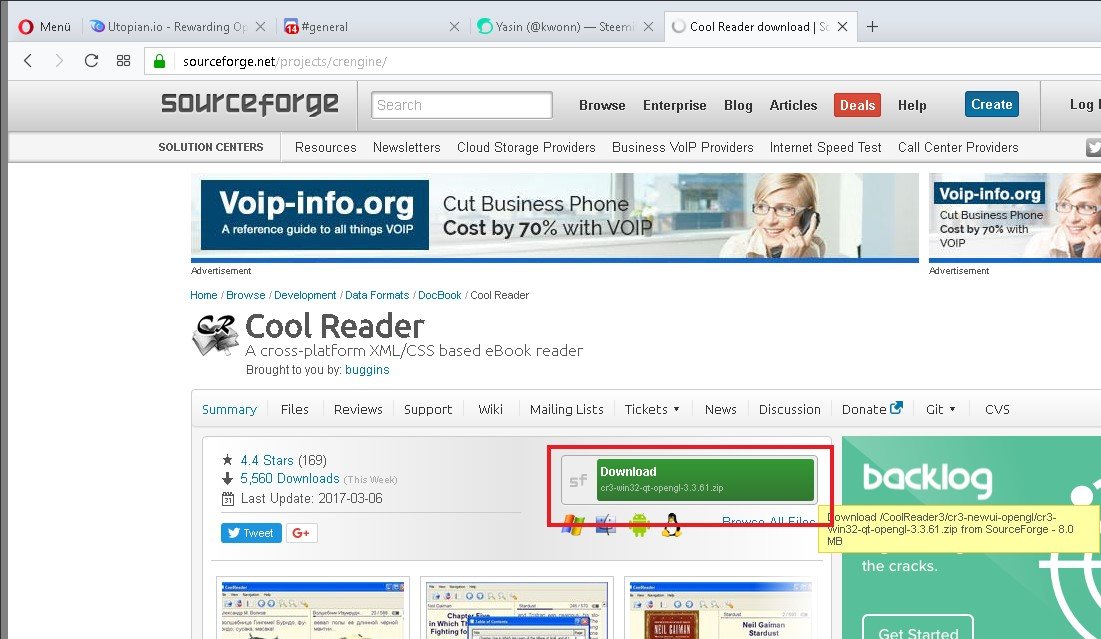Select the CVS project tab

pos(997,409)
